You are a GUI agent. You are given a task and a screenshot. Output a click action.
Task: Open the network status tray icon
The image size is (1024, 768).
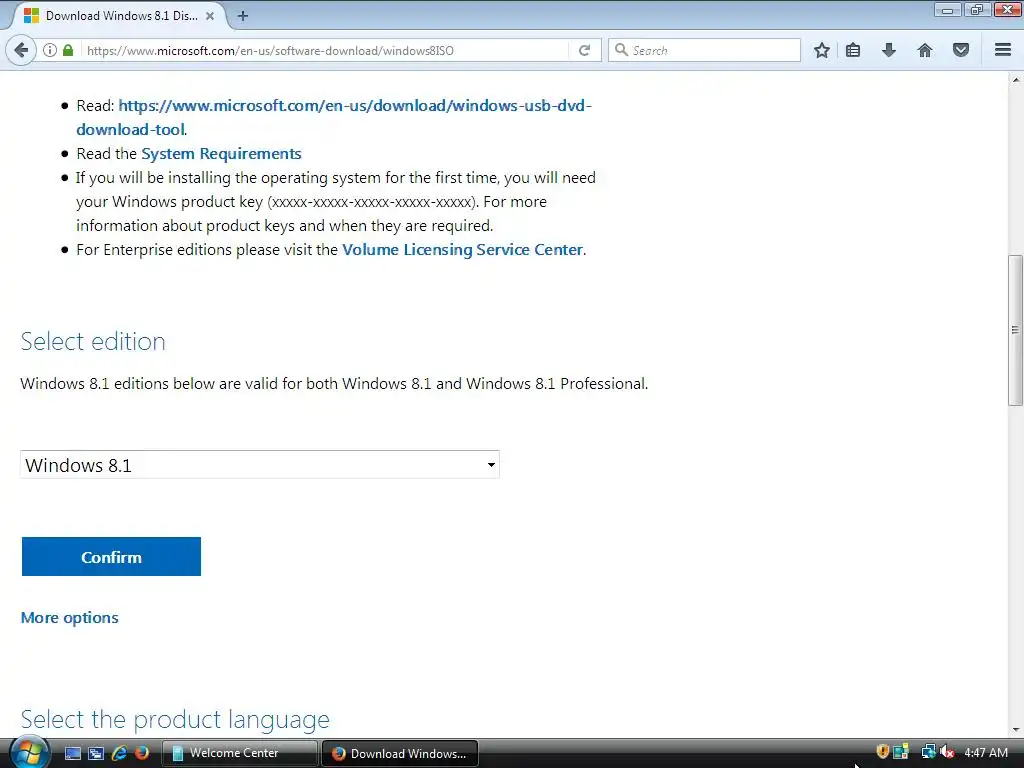pyautogui.click(x=928, y=752)
